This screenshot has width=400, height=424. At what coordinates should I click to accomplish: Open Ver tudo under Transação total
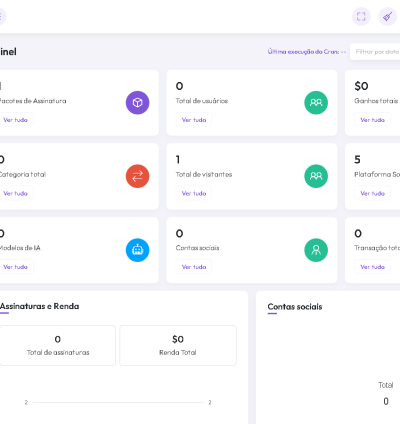373,267
